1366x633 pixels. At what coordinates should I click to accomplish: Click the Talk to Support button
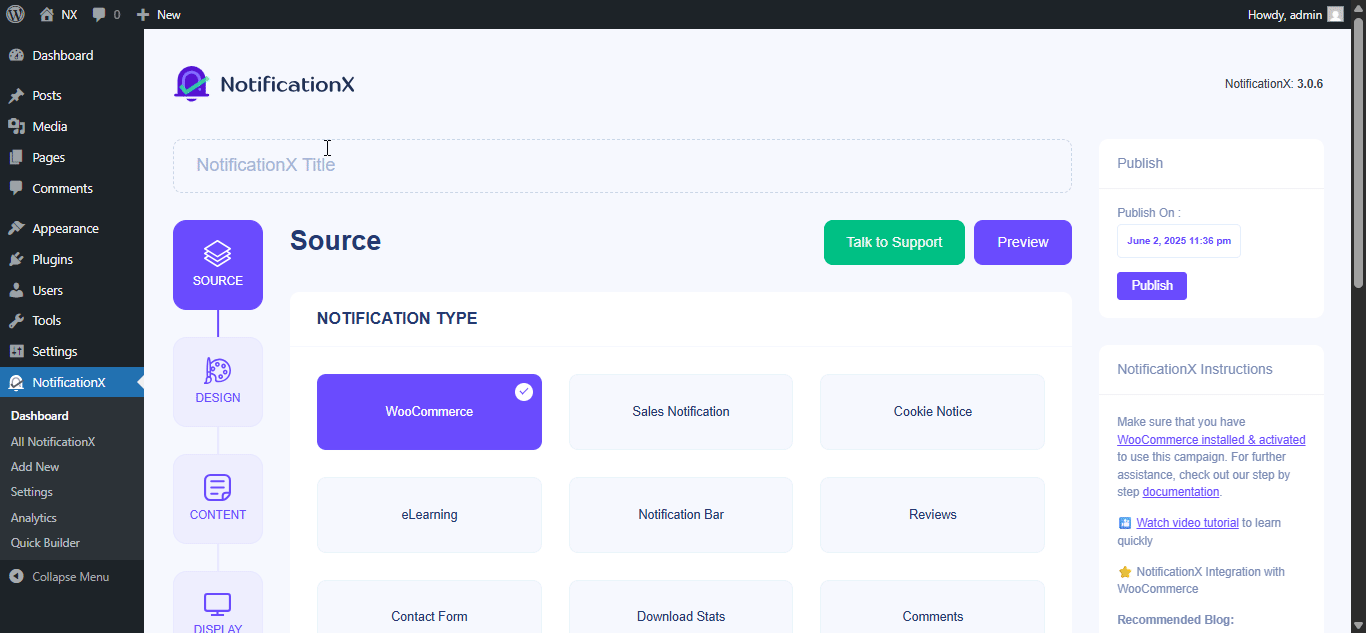(x=894, y=242)
